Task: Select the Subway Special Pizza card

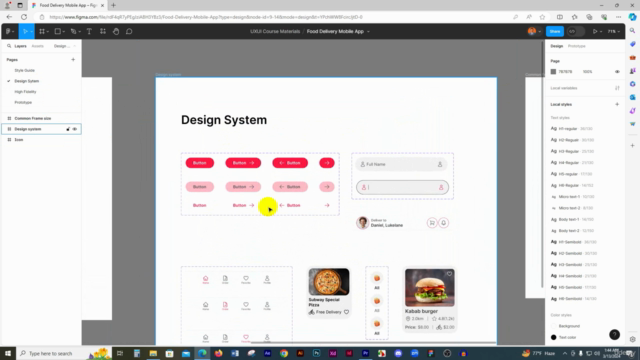Action: [329, 292]
